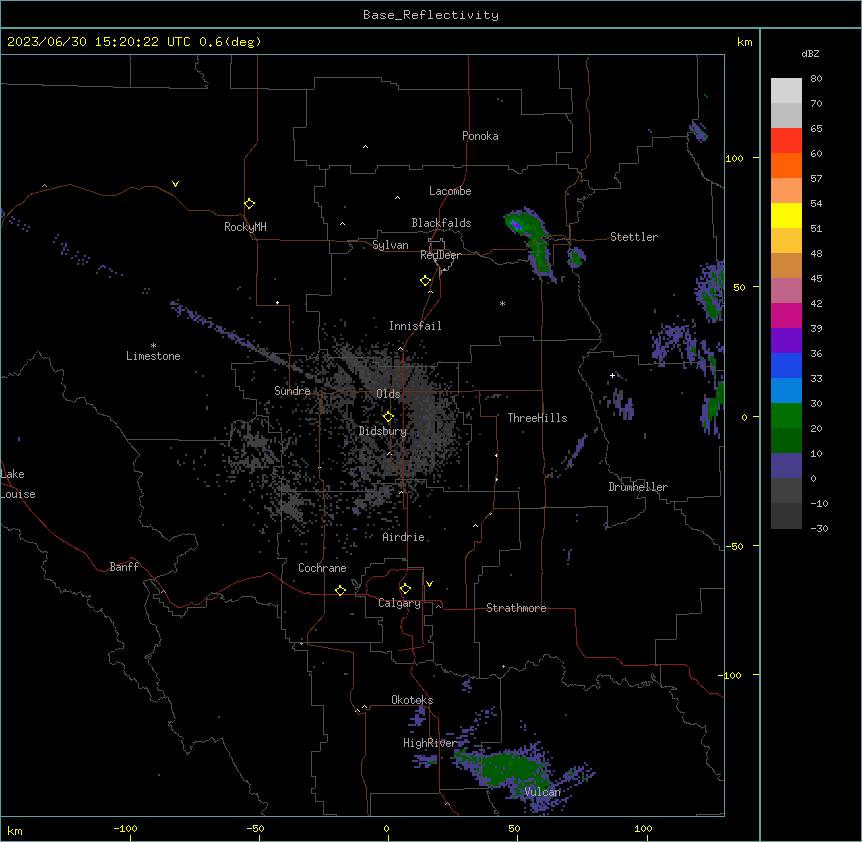Select the green legend swatch between 30 and 20
862x842 pixels.
pos(786,416)
